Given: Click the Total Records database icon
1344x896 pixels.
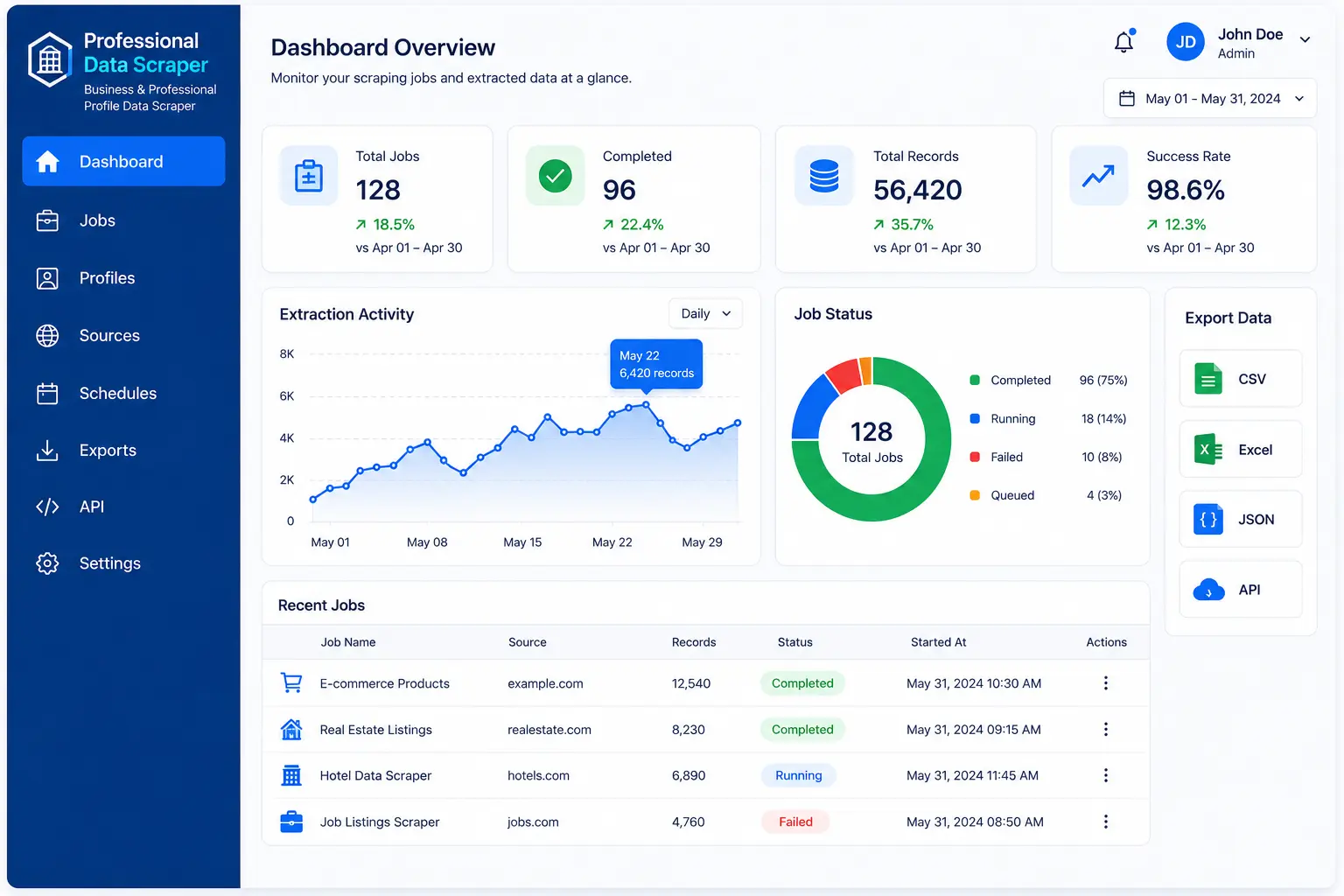Looking at the screenshot, I should [824, 176].
